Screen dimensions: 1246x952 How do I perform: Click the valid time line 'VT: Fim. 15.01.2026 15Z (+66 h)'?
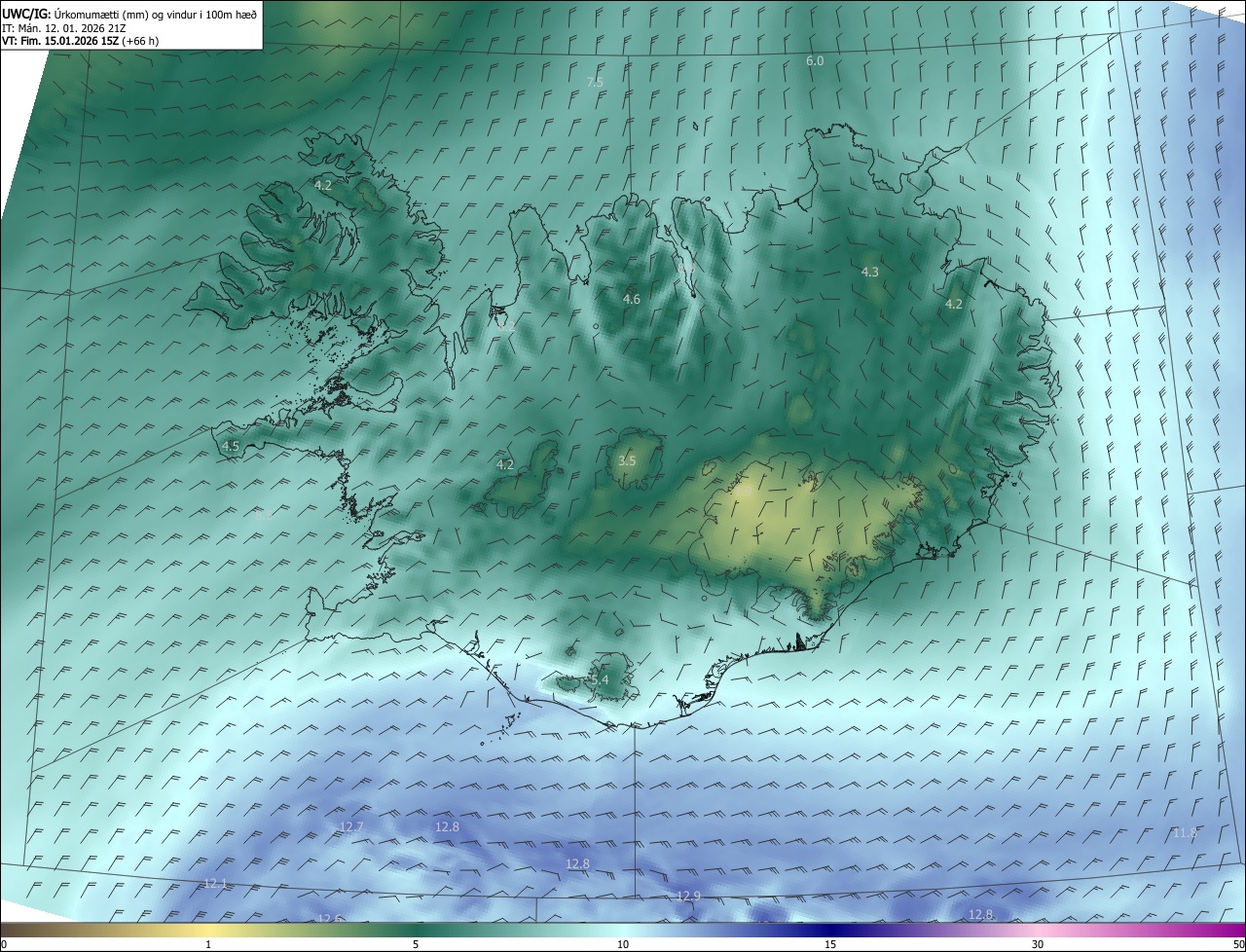(x=81, y=41)
